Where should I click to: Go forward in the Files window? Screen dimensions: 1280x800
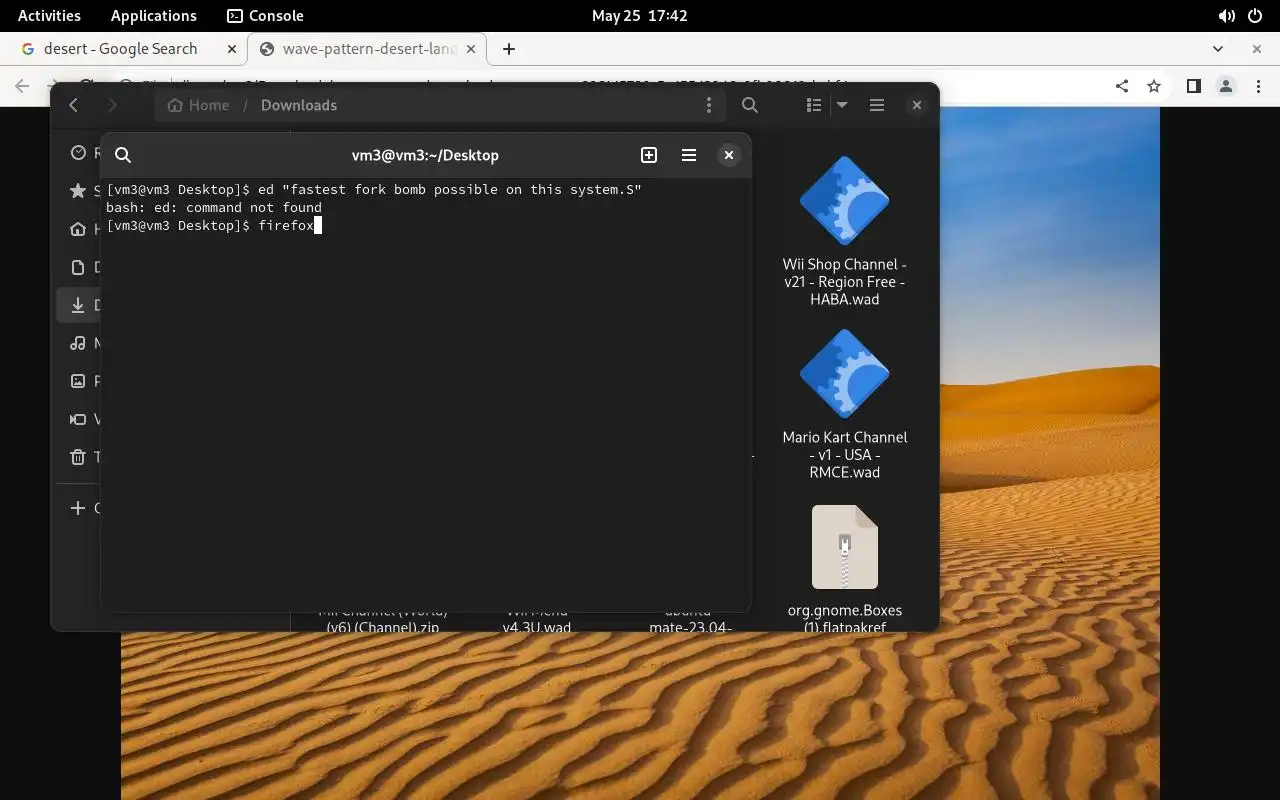[112, 105]
